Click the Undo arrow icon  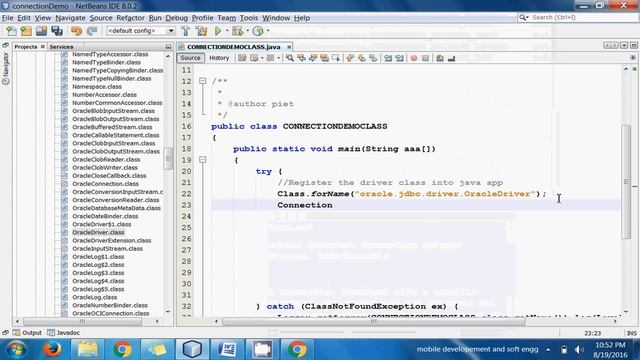pyautogui.click(x=76, y=31)
